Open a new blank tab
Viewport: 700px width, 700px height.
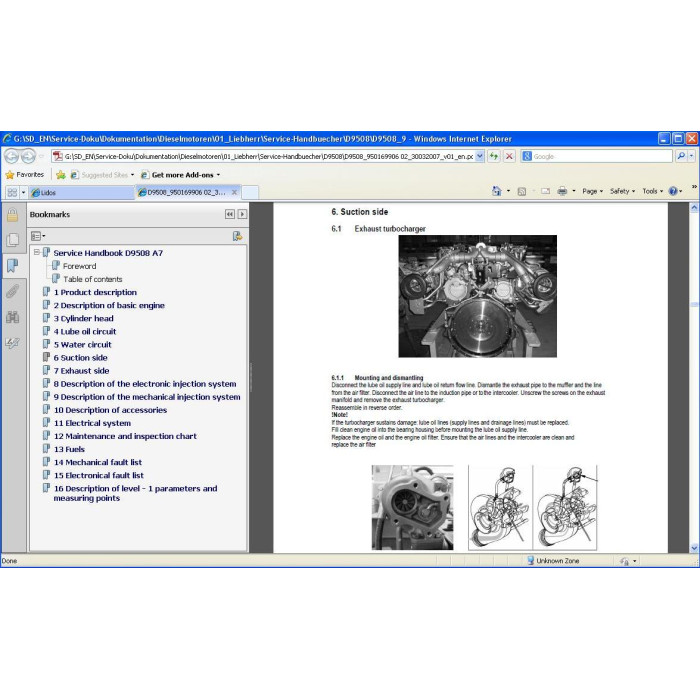tap(250, 192)
